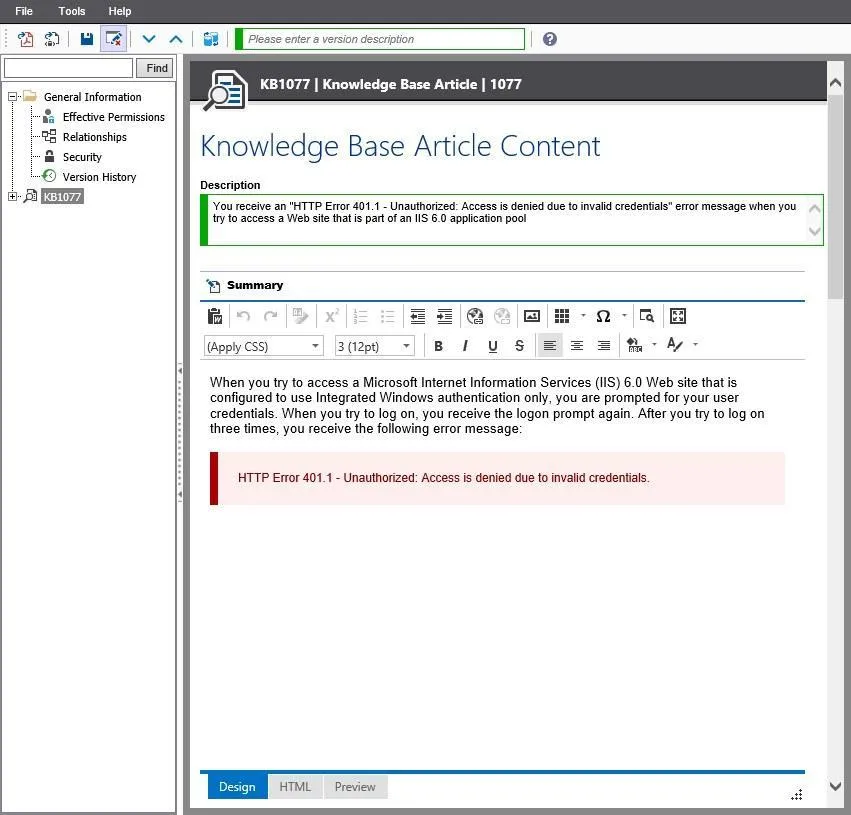Open the font size 3 (12pt) dropdown
This screenshot has height=815, width=851.
[374, 346]
